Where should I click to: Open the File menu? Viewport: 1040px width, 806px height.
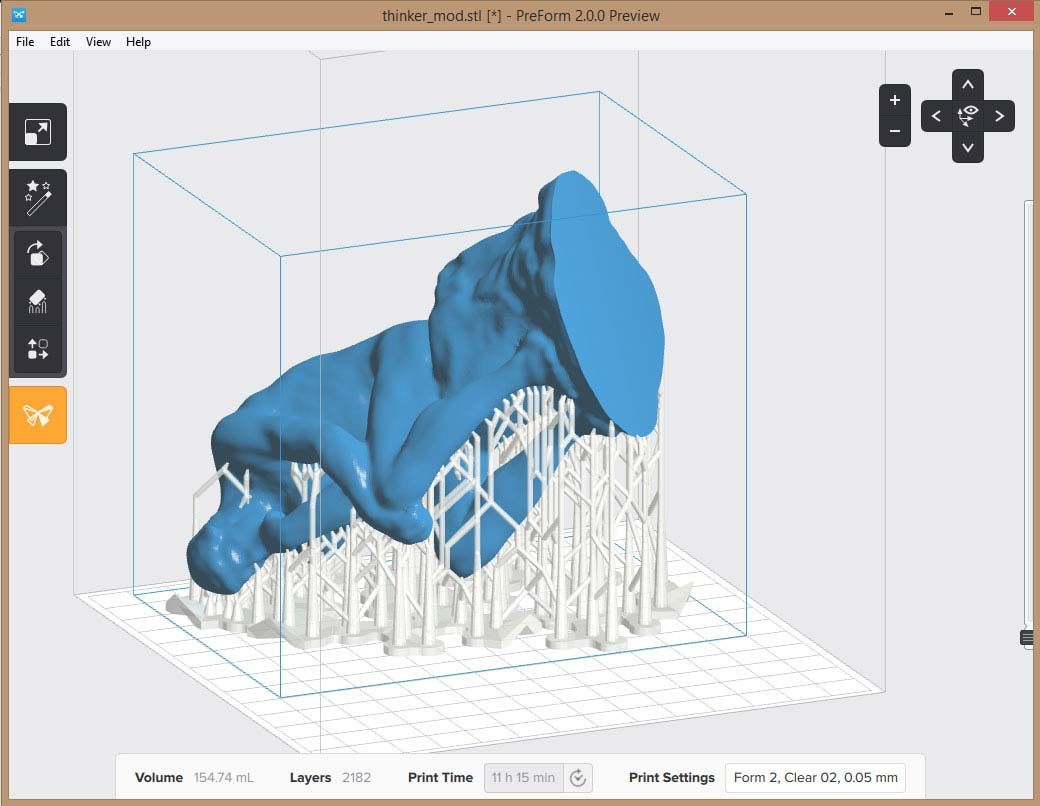tap(24, 42)
